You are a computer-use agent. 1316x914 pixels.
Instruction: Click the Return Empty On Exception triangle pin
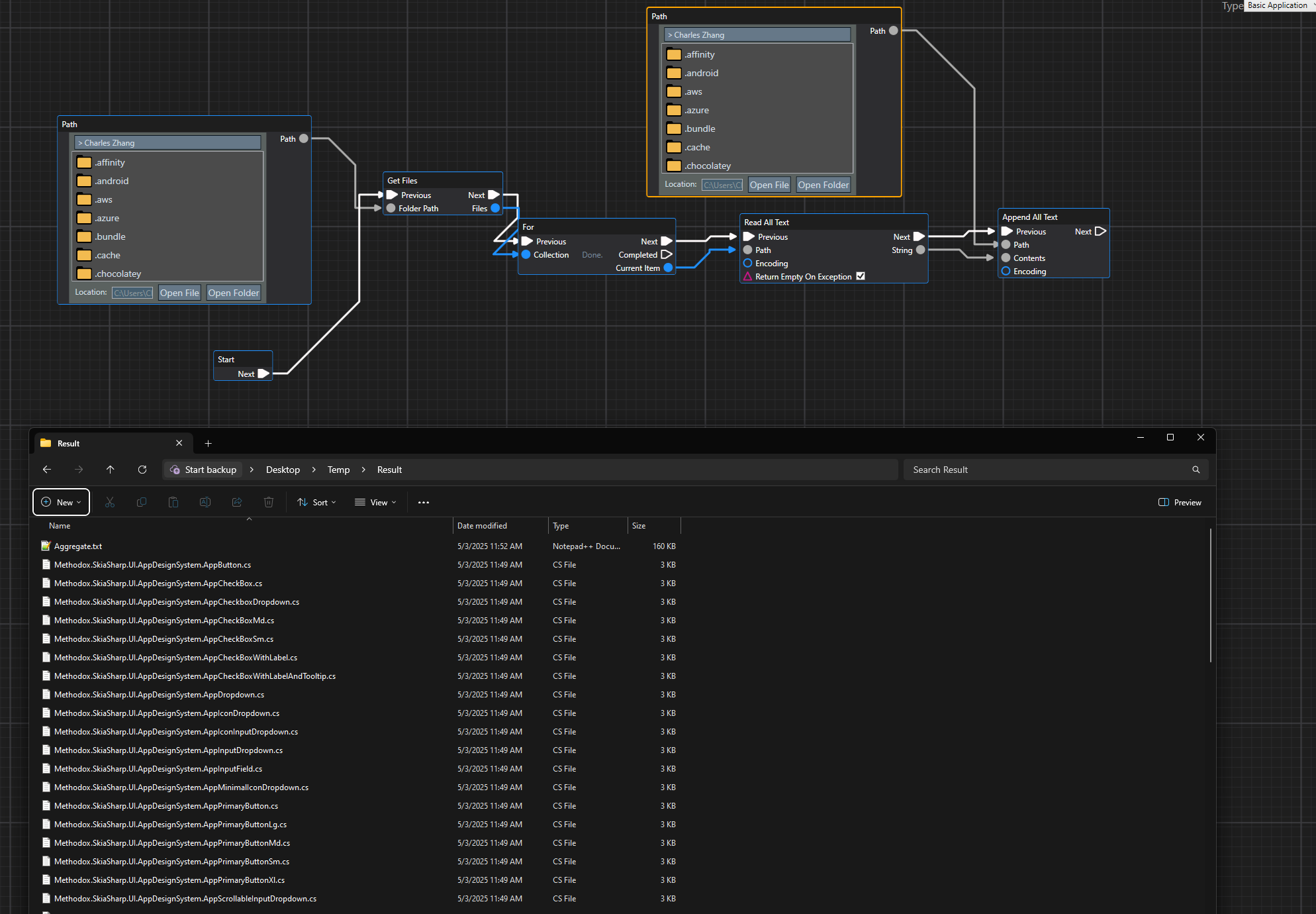click(x=748, y=276)
